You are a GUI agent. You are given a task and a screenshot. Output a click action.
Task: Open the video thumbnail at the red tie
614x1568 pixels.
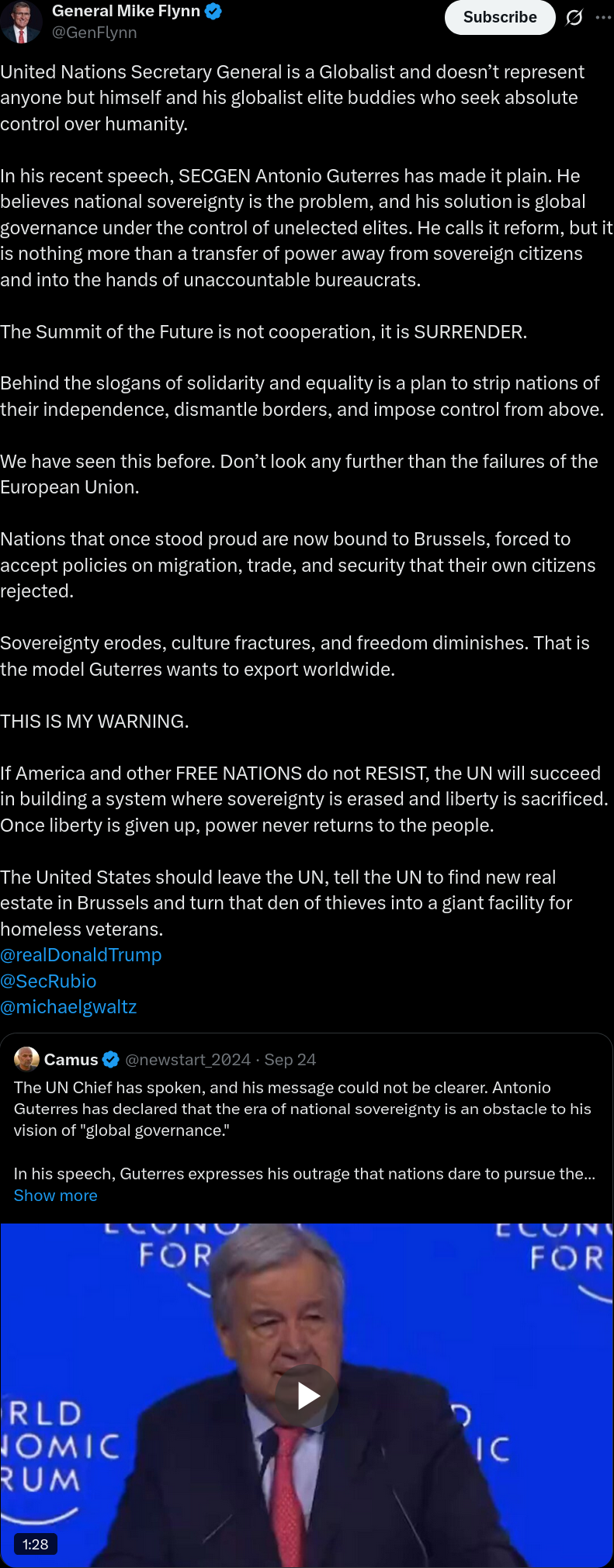[x=289, y=1474]
